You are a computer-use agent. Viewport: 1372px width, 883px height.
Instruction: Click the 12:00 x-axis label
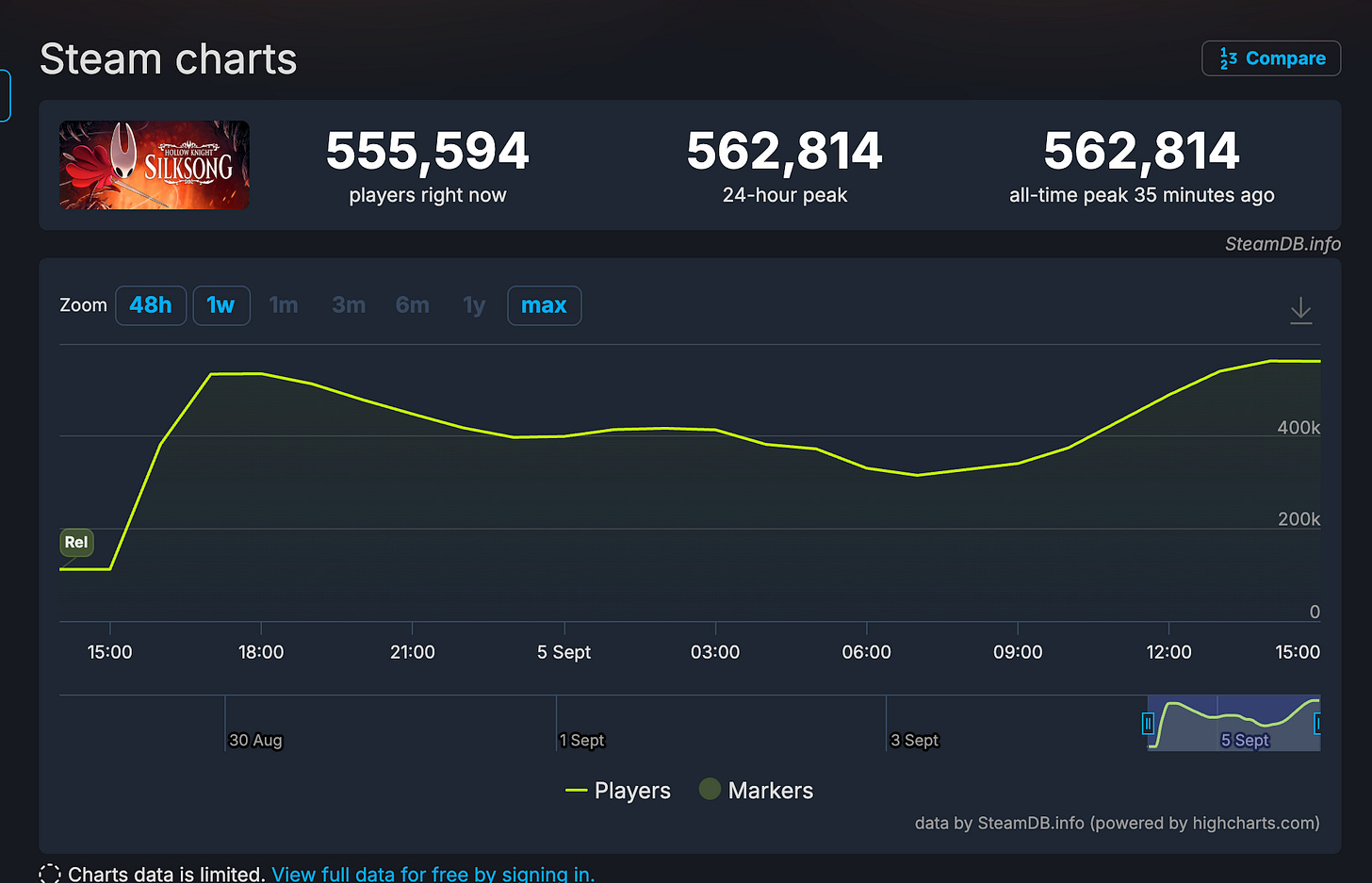tap(1168, 652)
